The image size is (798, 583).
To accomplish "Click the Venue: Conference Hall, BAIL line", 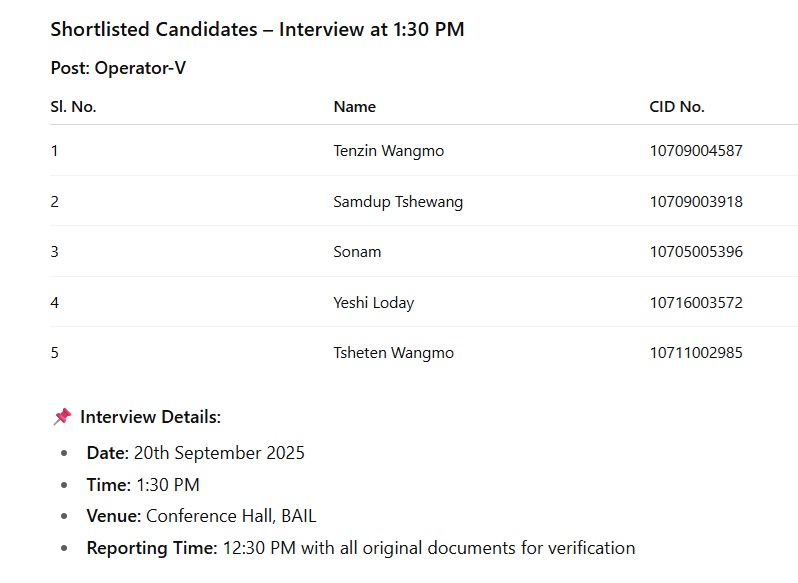I will (x=201, y=517).
